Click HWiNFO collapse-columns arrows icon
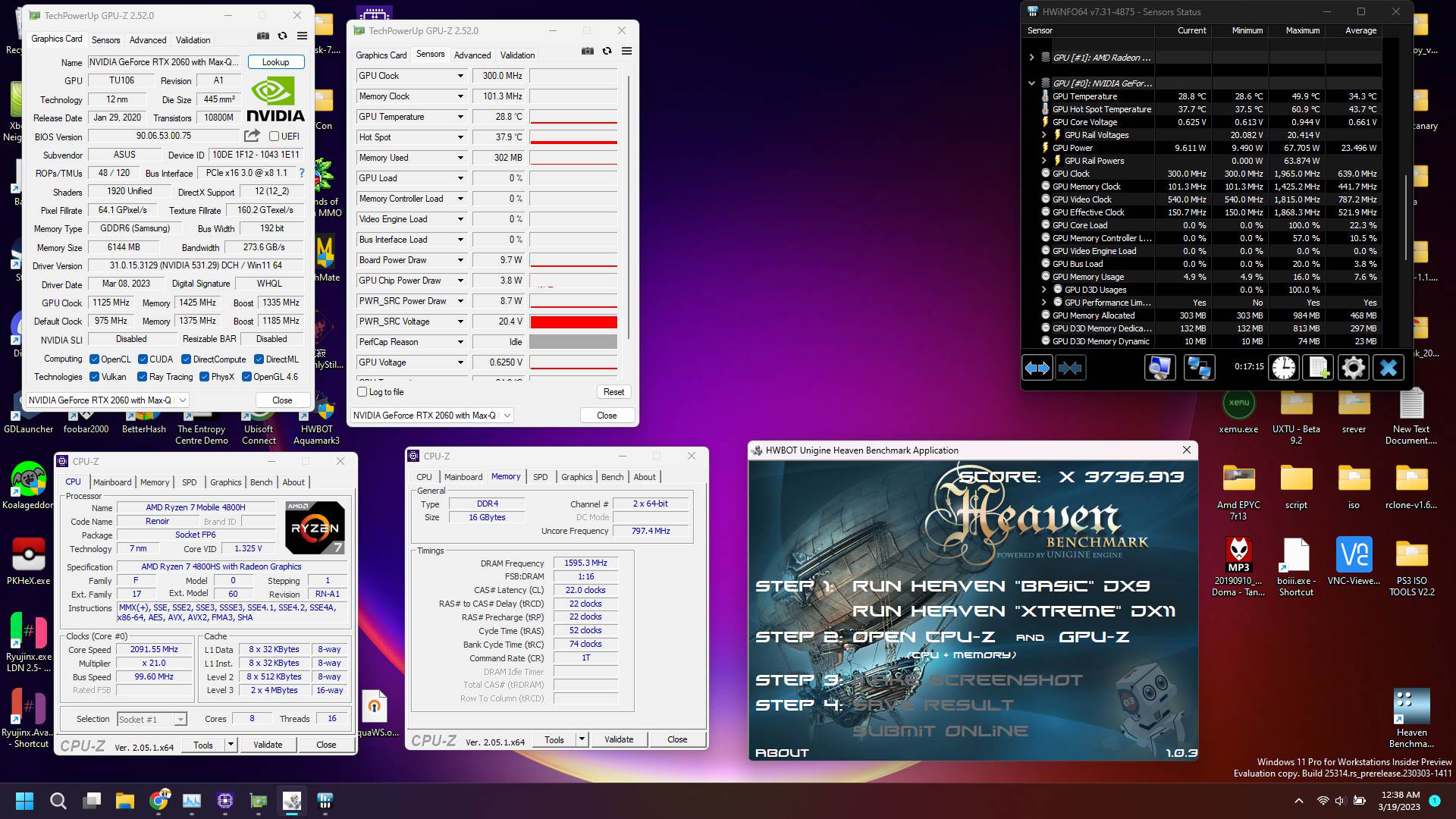The image size is (1456, 819). click(1070, 368)
